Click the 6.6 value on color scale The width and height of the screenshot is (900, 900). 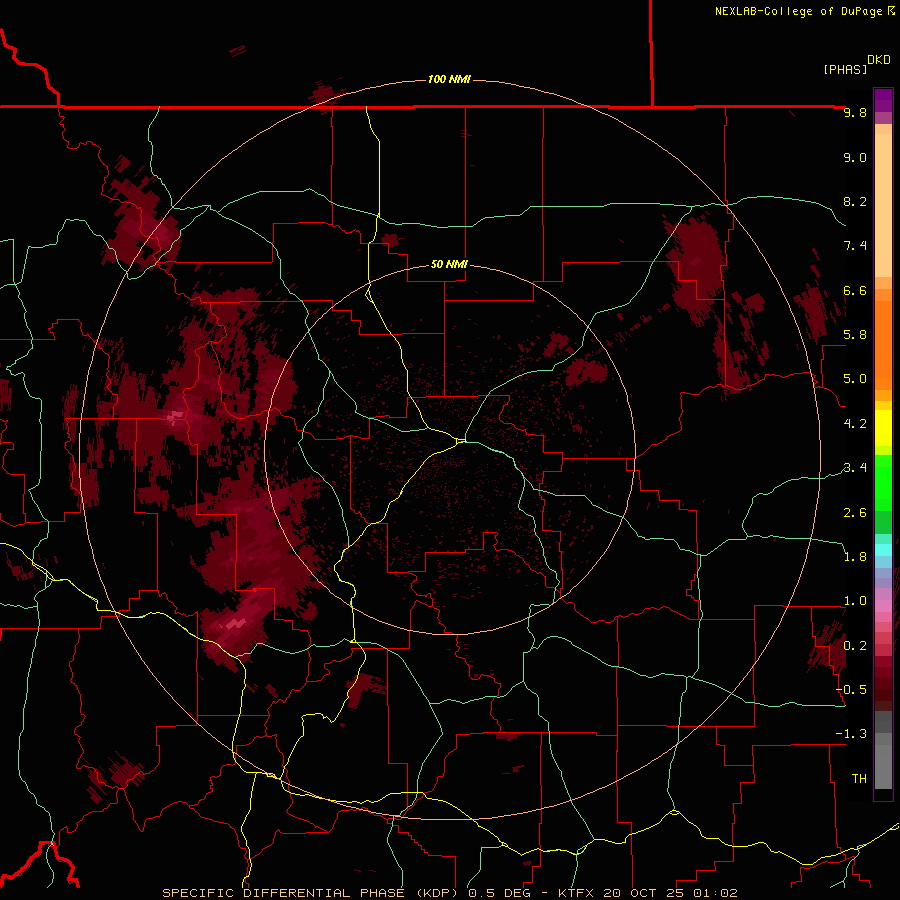(855, 290)
